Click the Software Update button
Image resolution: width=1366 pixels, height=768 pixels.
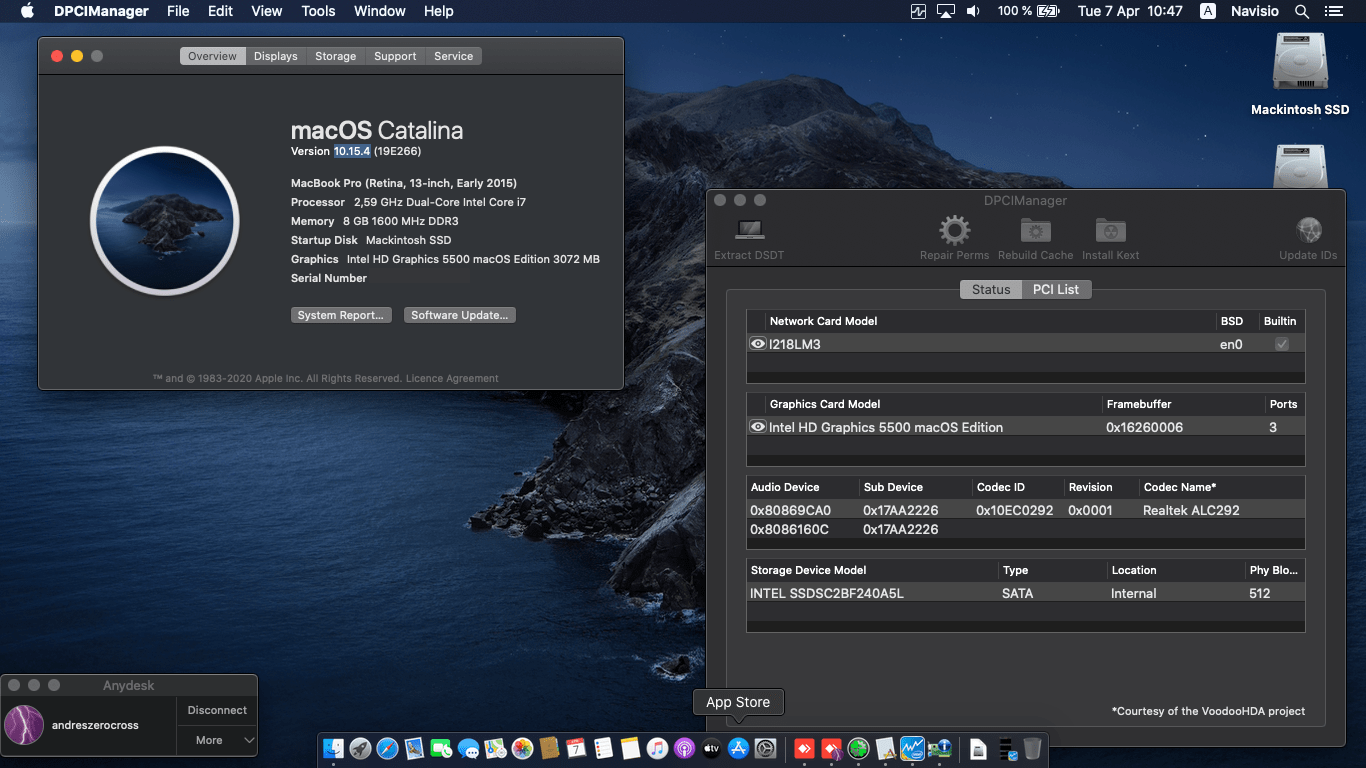[459, 314]
